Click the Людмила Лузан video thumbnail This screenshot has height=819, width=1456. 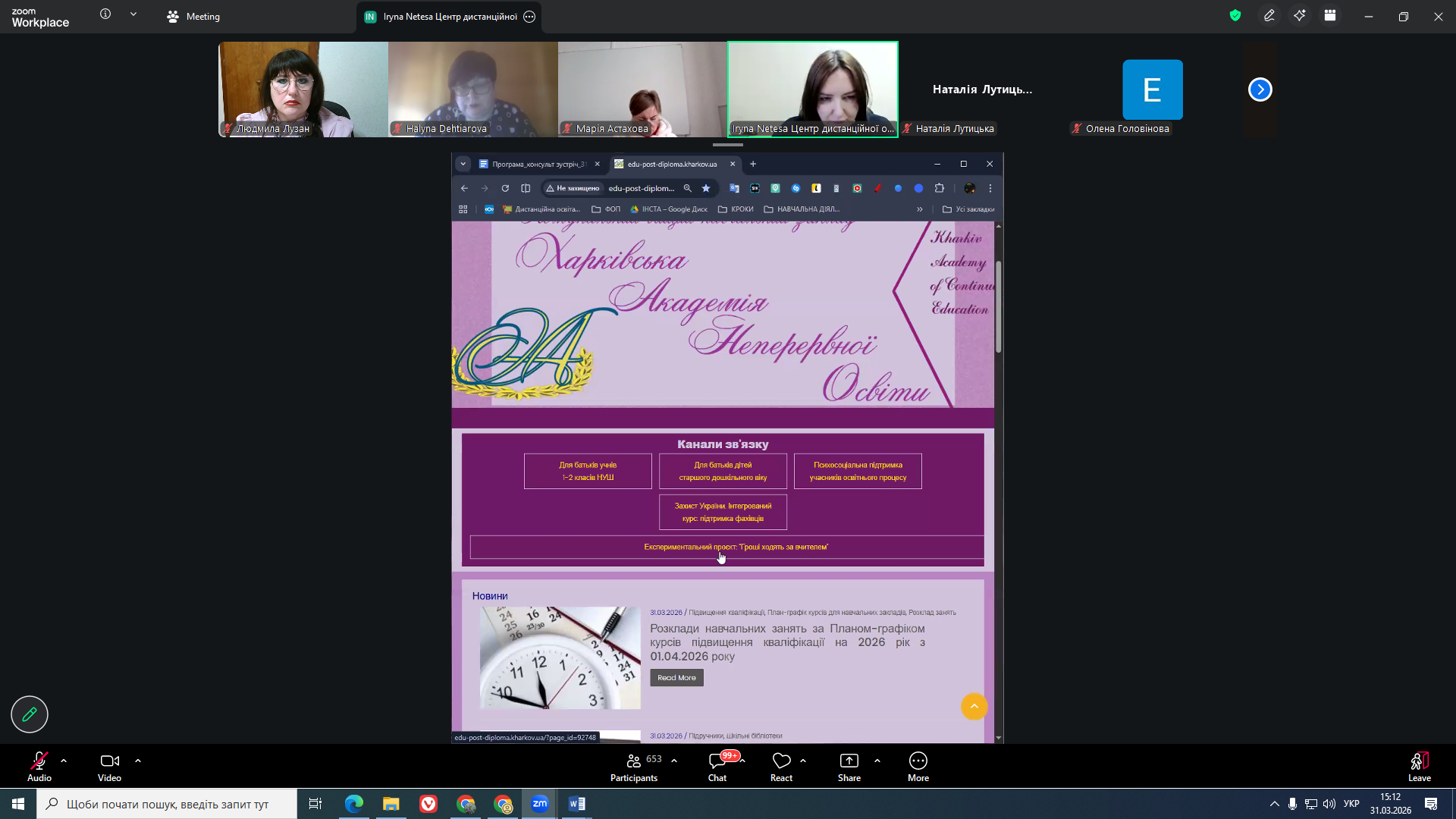(x=303, y=89)
